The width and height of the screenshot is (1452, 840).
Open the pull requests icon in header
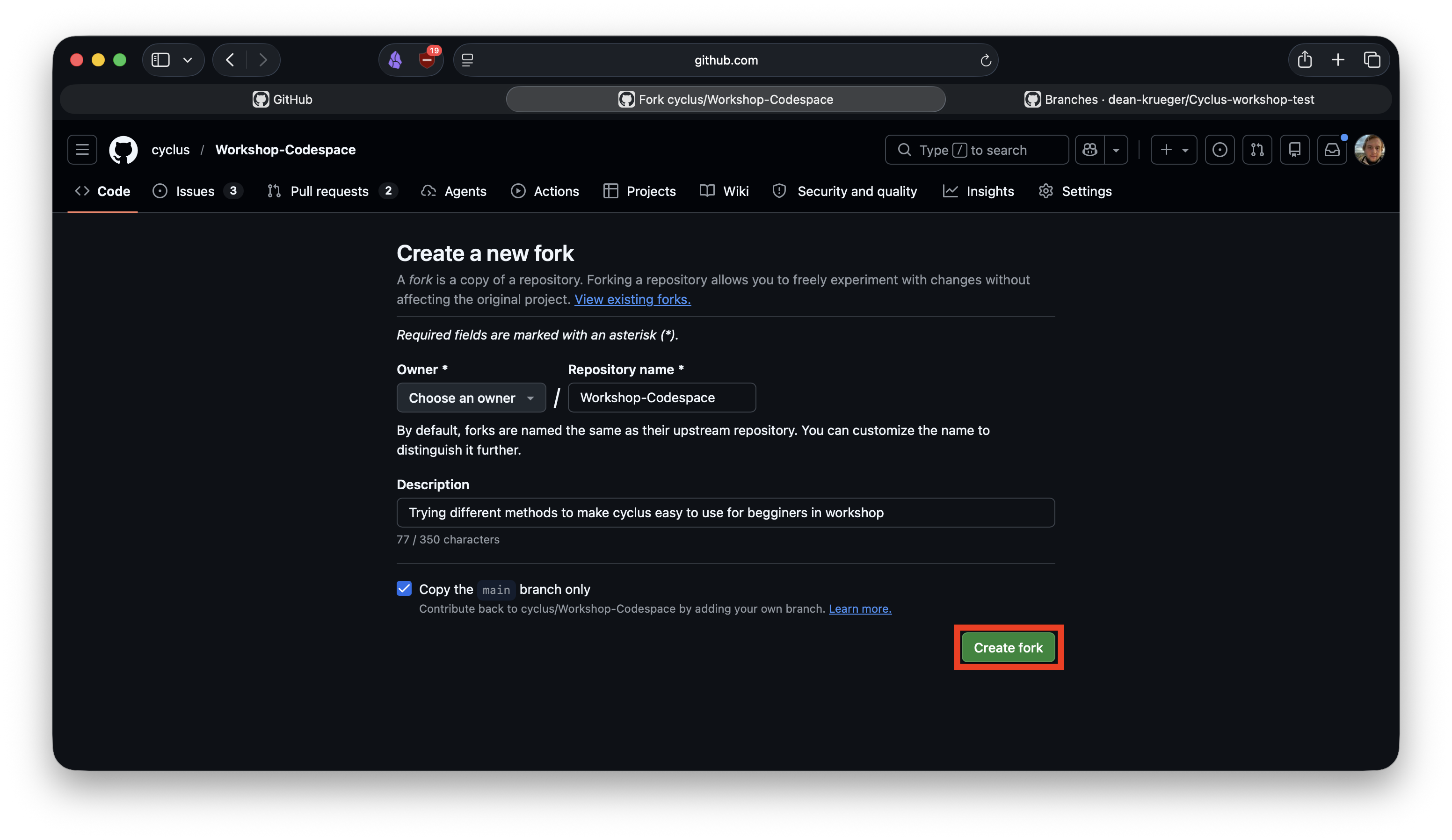pos(1257,150)
